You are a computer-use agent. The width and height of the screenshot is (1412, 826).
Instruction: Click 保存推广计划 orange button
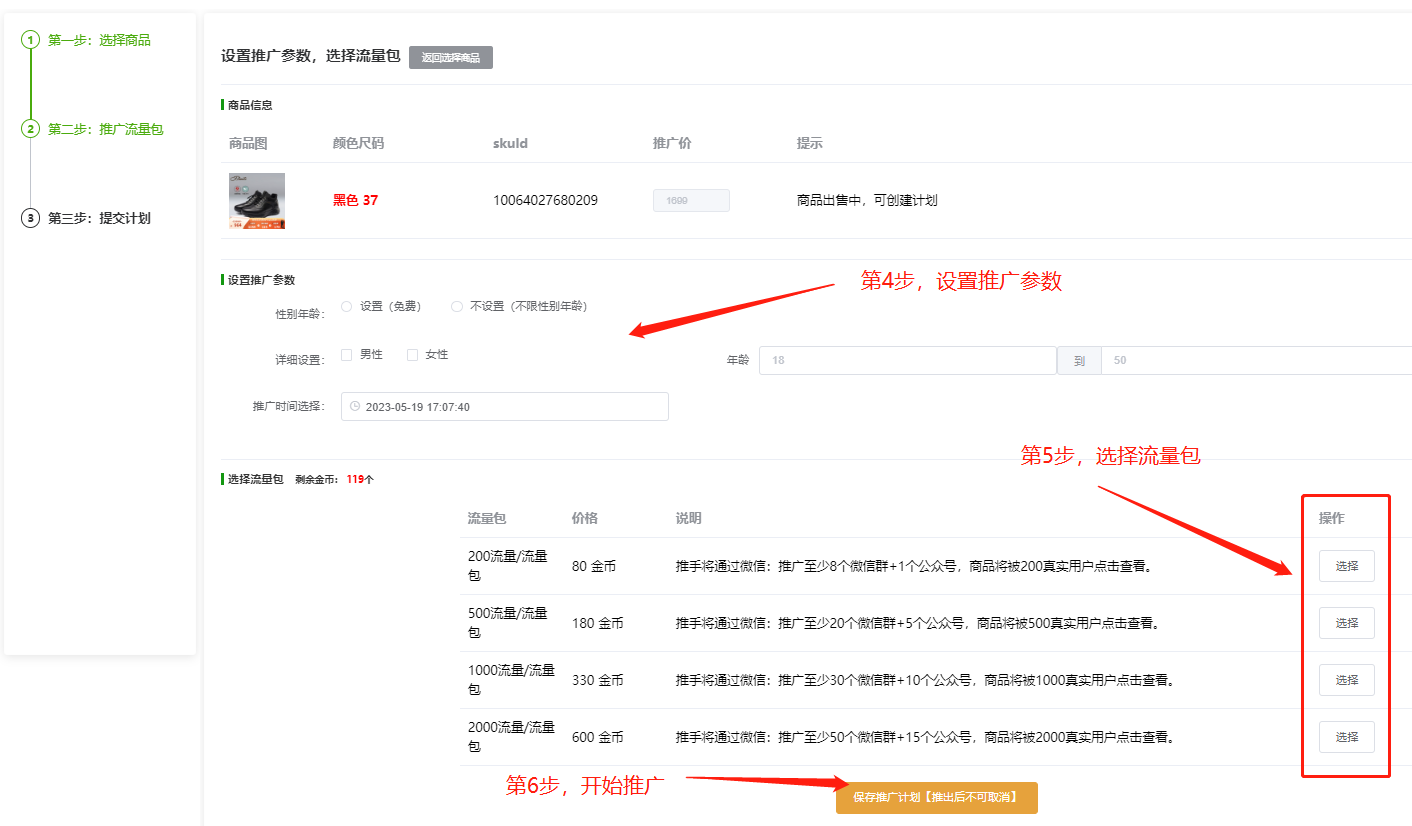pos(936,798)
